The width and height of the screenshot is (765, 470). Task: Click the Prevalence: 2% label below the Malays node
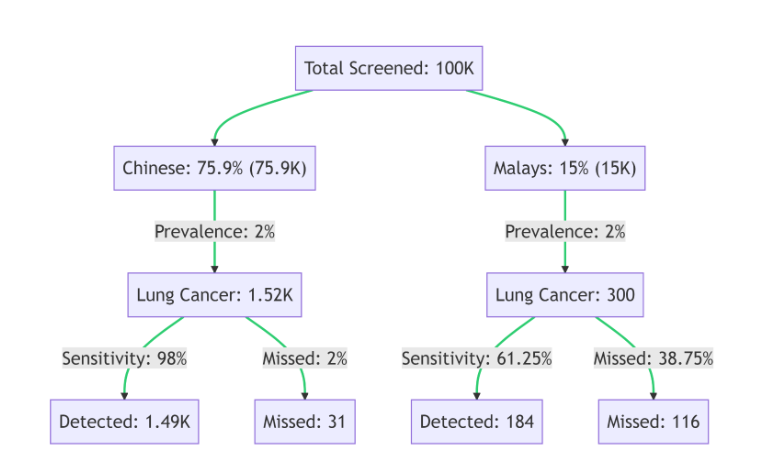pos(565,232)
